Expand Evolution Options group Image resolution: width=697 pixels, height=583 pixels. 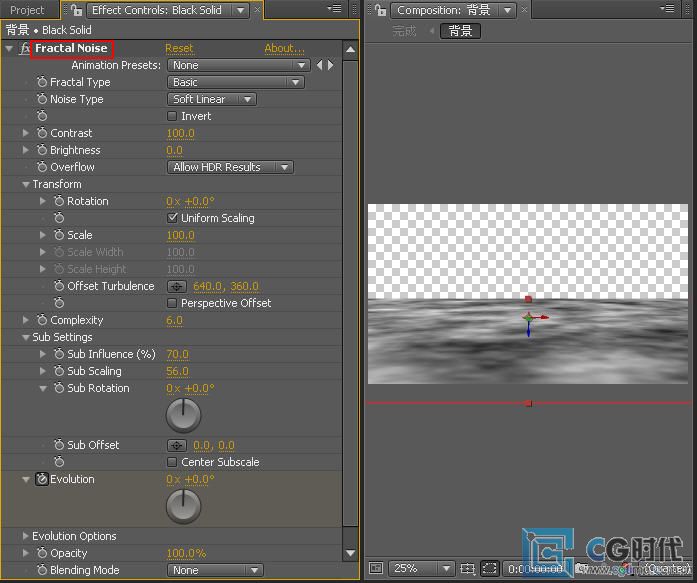pyautogui.click(x=25, y=536)
